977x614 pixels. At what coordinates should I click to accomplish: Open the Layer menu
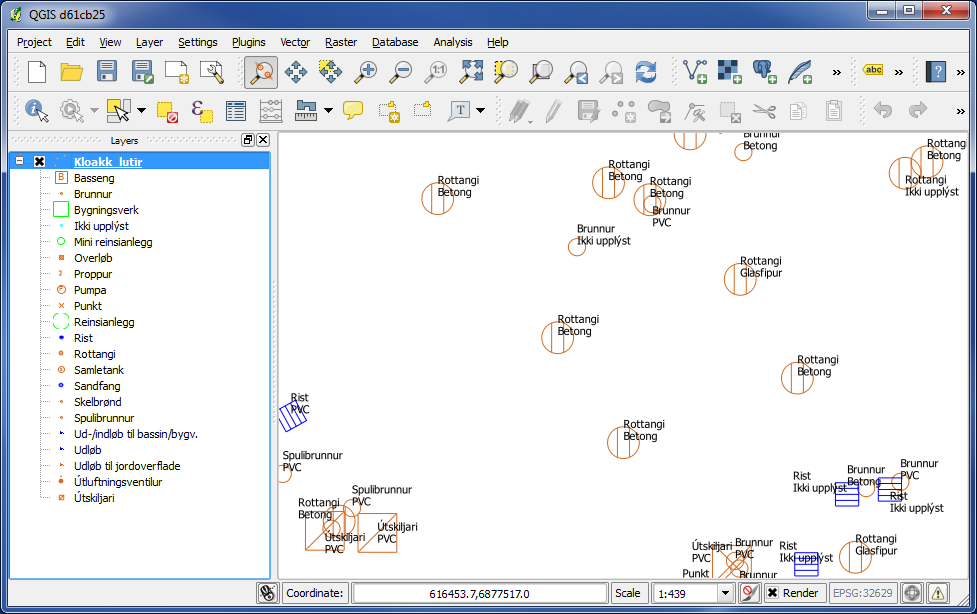(150, 42)
